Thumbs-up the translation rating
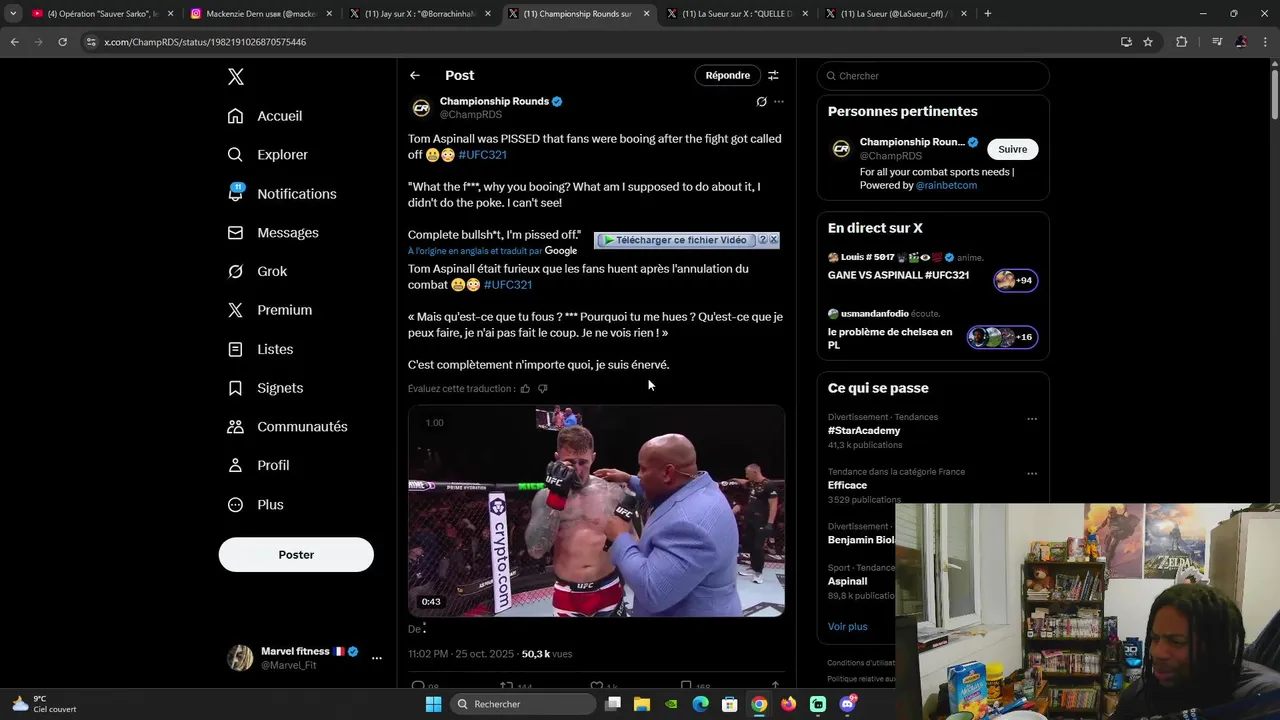Viewport: 1280px width, 720px height. click(x=525, y=389)
